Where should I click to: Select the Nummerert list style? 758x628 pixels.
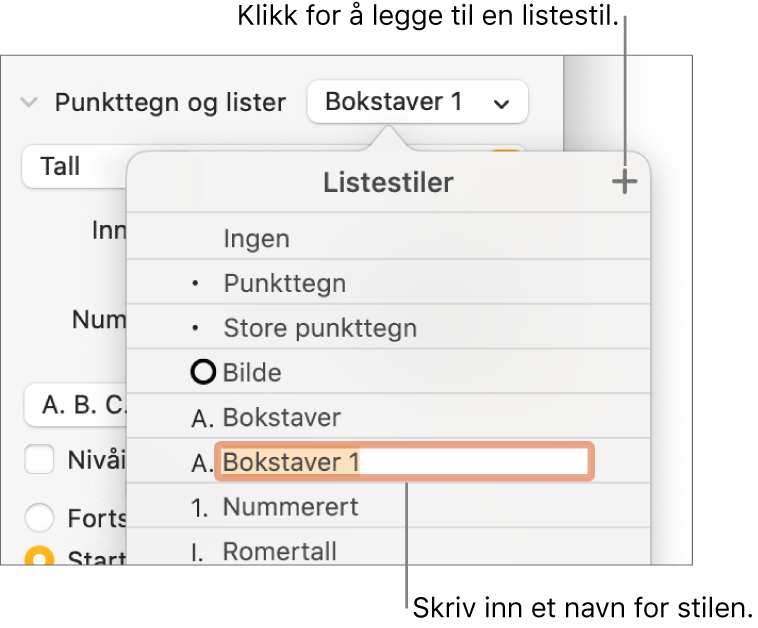click(388, 507)
